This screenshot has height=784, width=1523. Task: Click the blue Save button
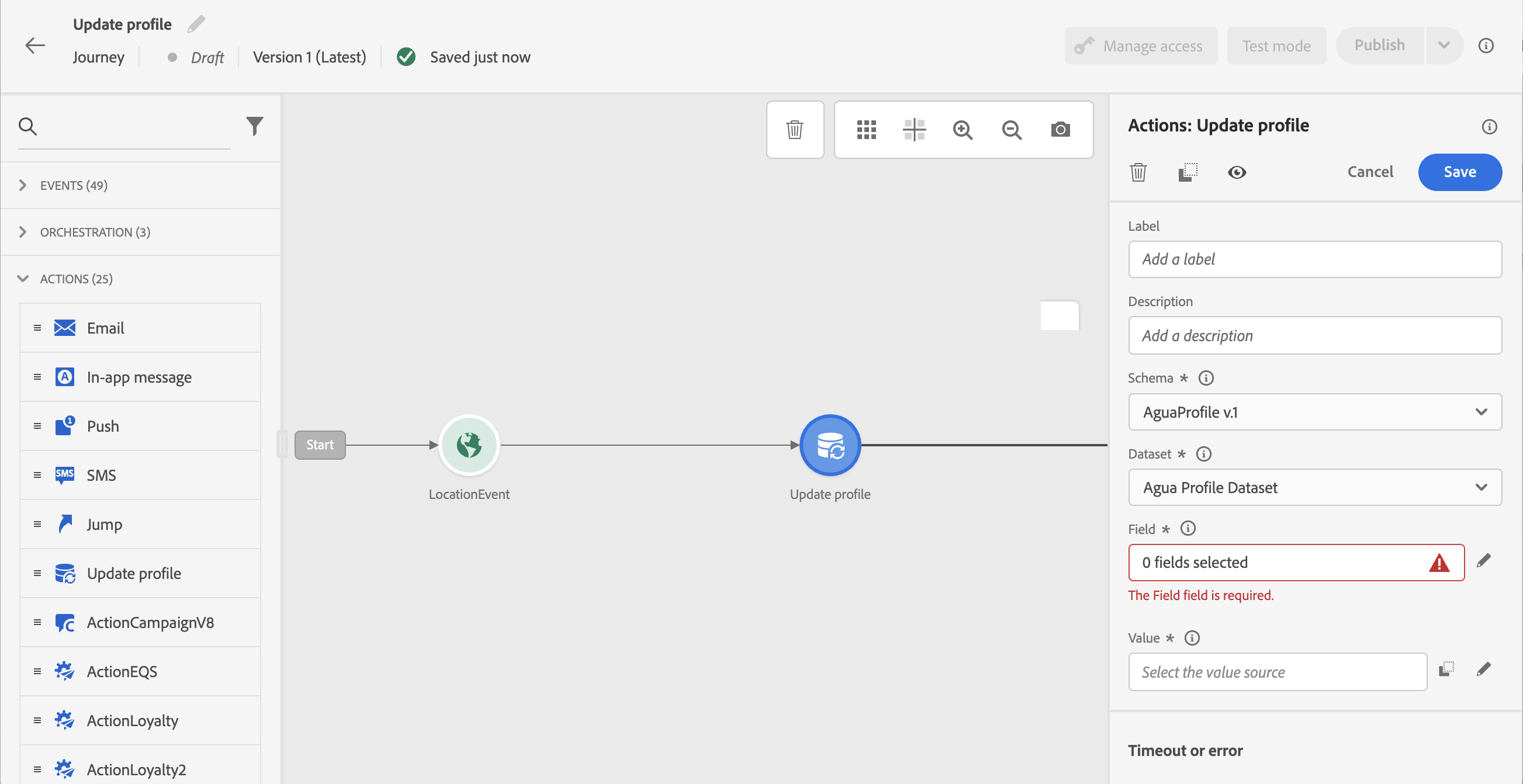(x=1459, y=172)
